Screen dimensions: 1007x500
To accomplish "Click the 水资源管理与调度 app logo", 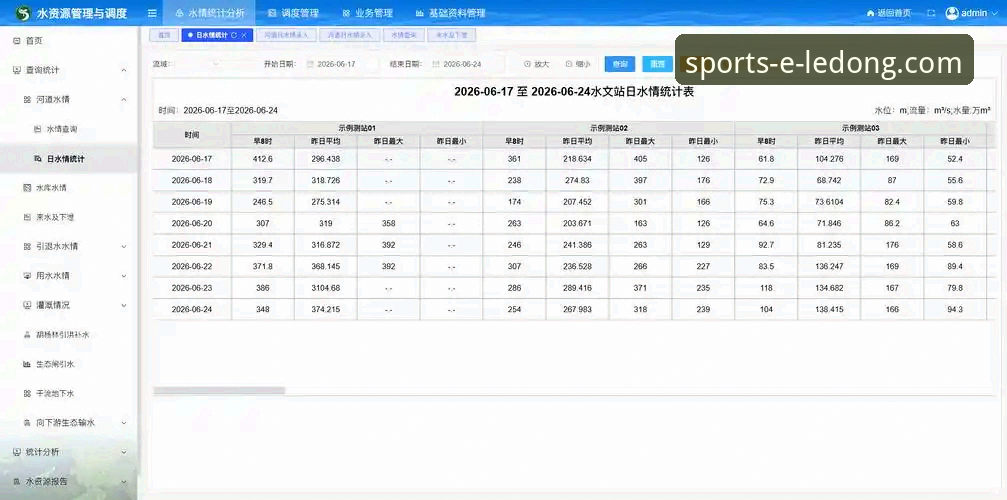I will point(23,13).
